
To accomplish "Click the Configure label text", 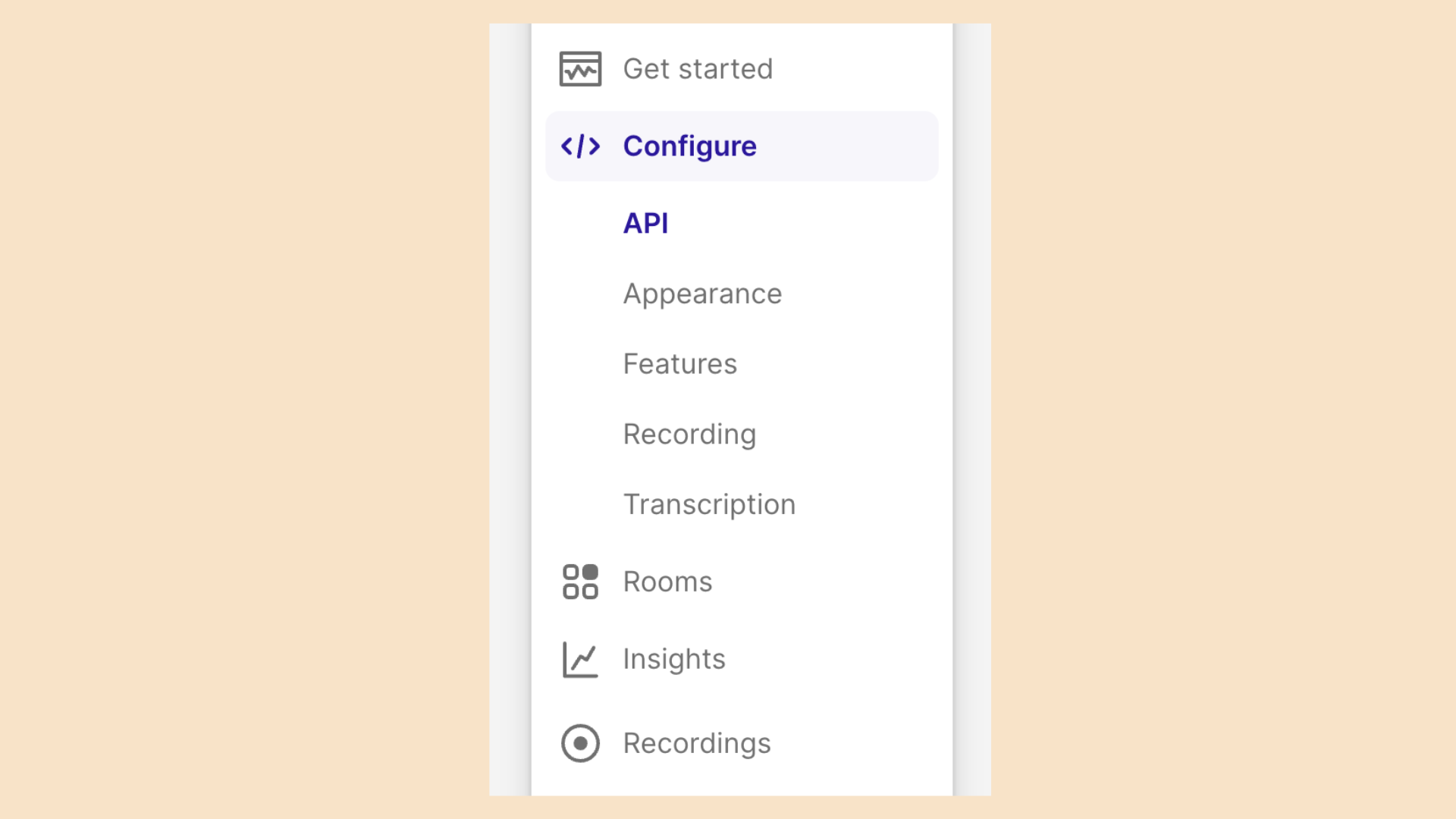I will pos(689,146).
